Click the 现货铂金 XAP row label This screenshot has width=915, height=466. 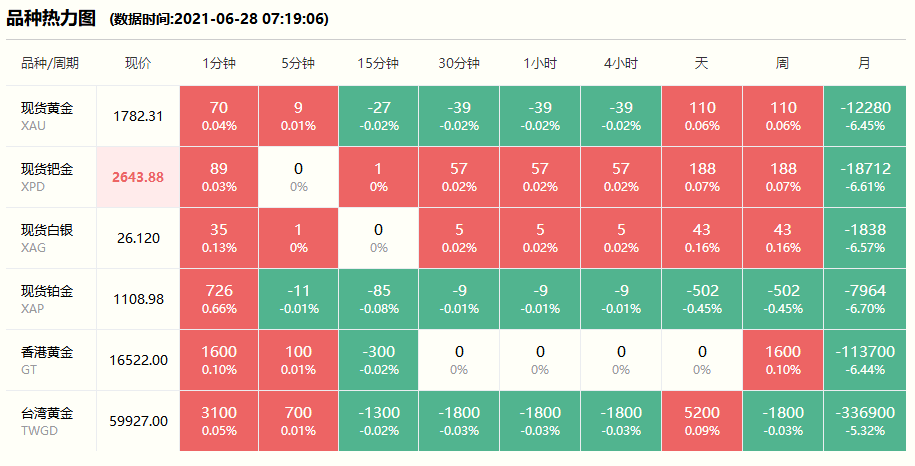tap(47, 299)
